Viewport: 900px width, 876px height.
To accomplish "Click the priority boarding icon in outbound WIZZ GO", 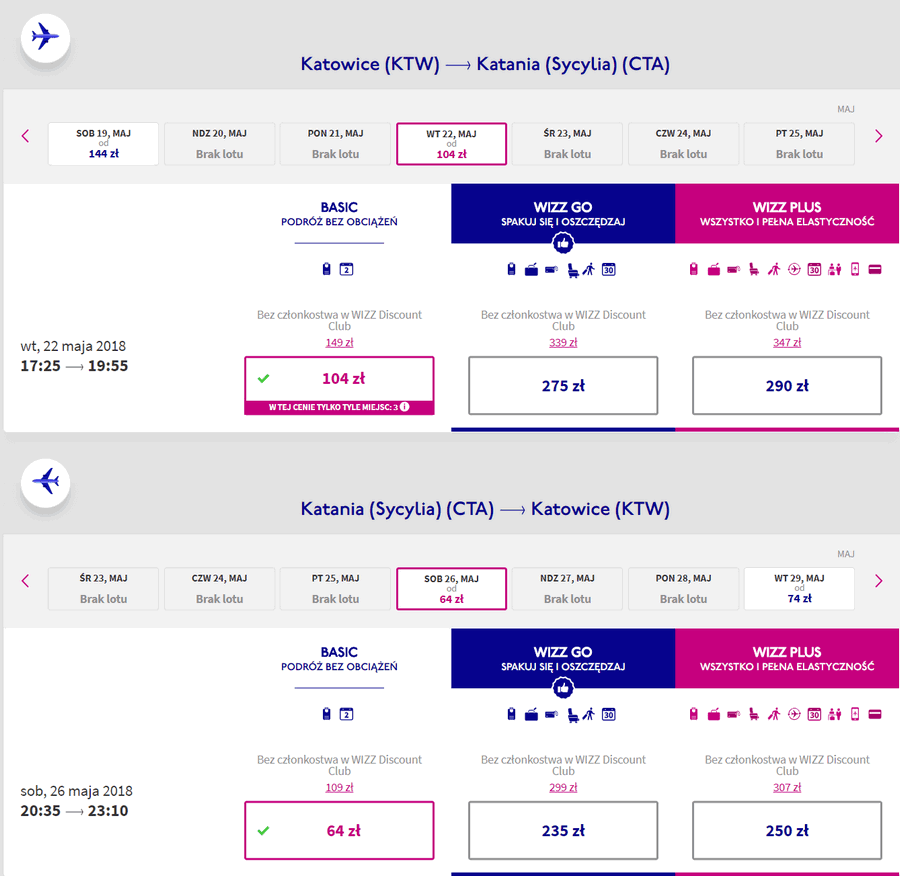I will [x=589, y=270].
